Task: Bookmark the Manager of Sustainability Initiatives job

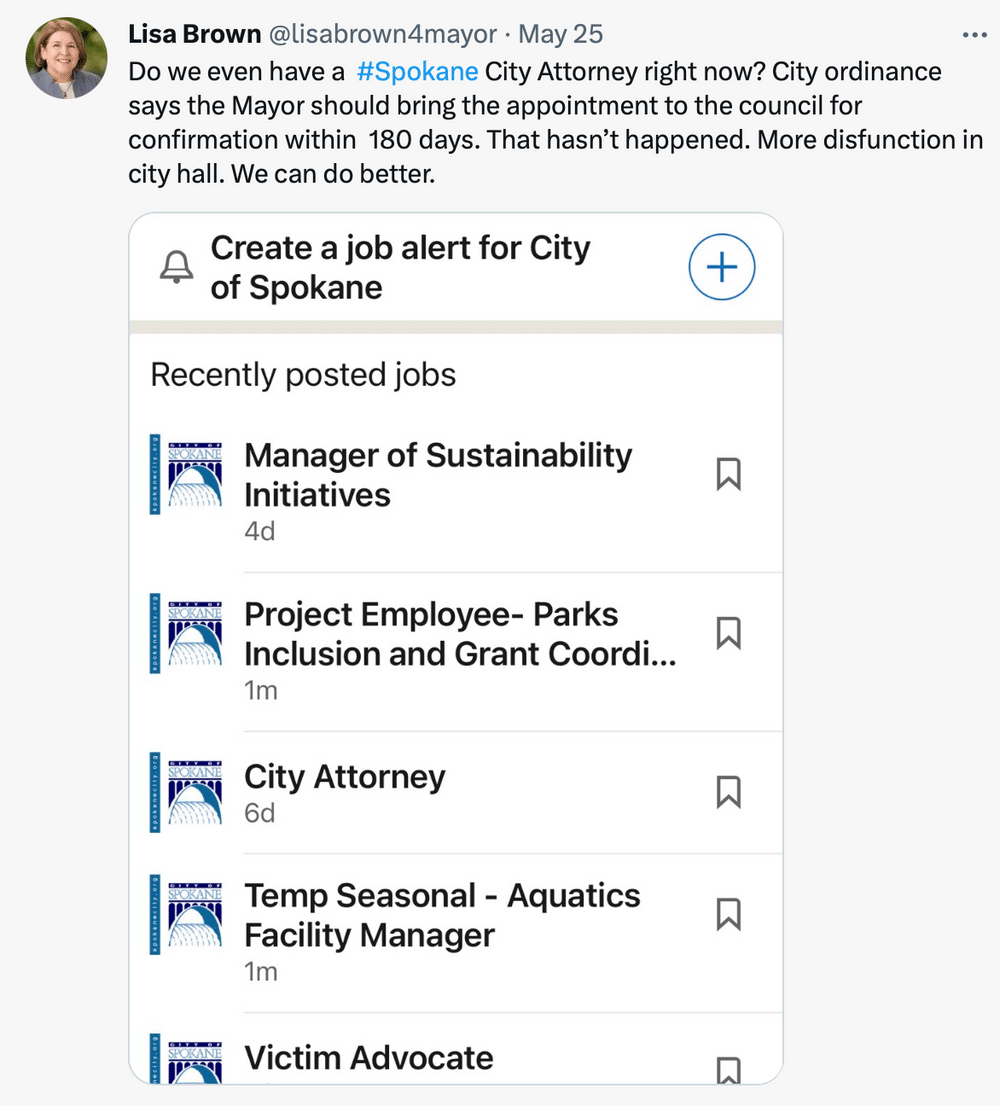Action: [x=729, y=474]
